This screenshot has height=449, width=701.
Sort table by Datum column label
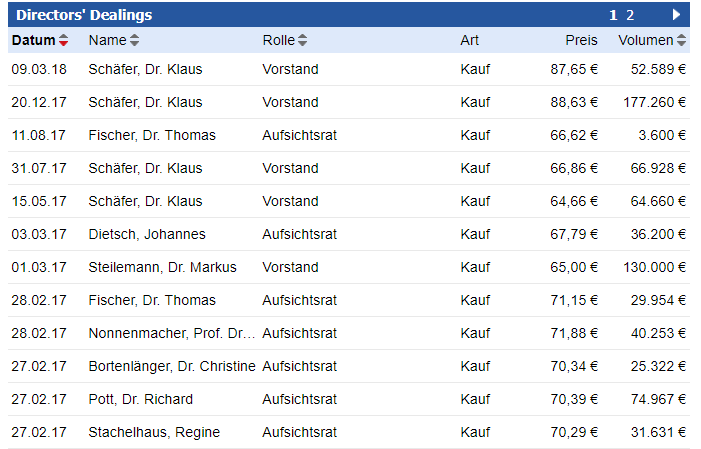(x=33, y=41)
